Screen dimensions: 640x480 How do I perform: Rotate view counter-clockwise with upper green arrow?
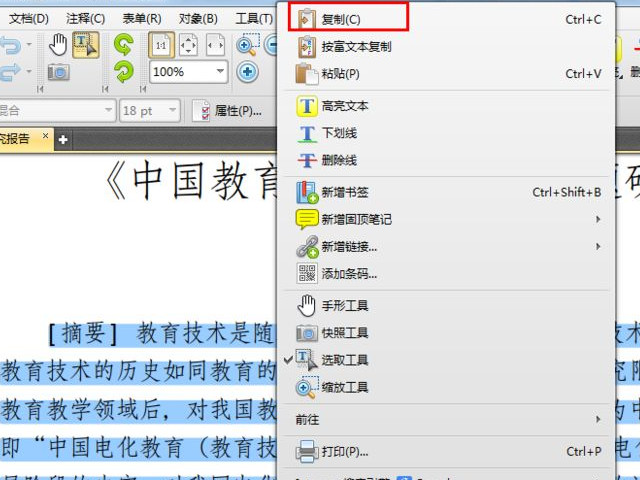(124, 44)
